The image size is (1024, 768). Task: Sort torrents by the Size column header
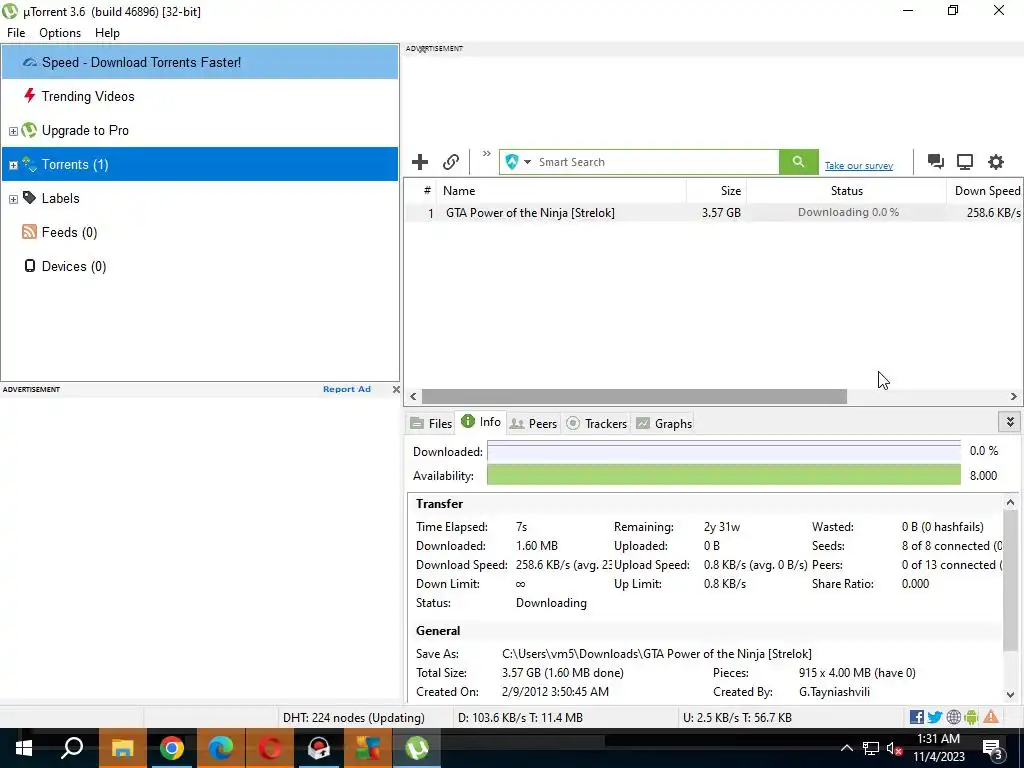click(716, 191)
